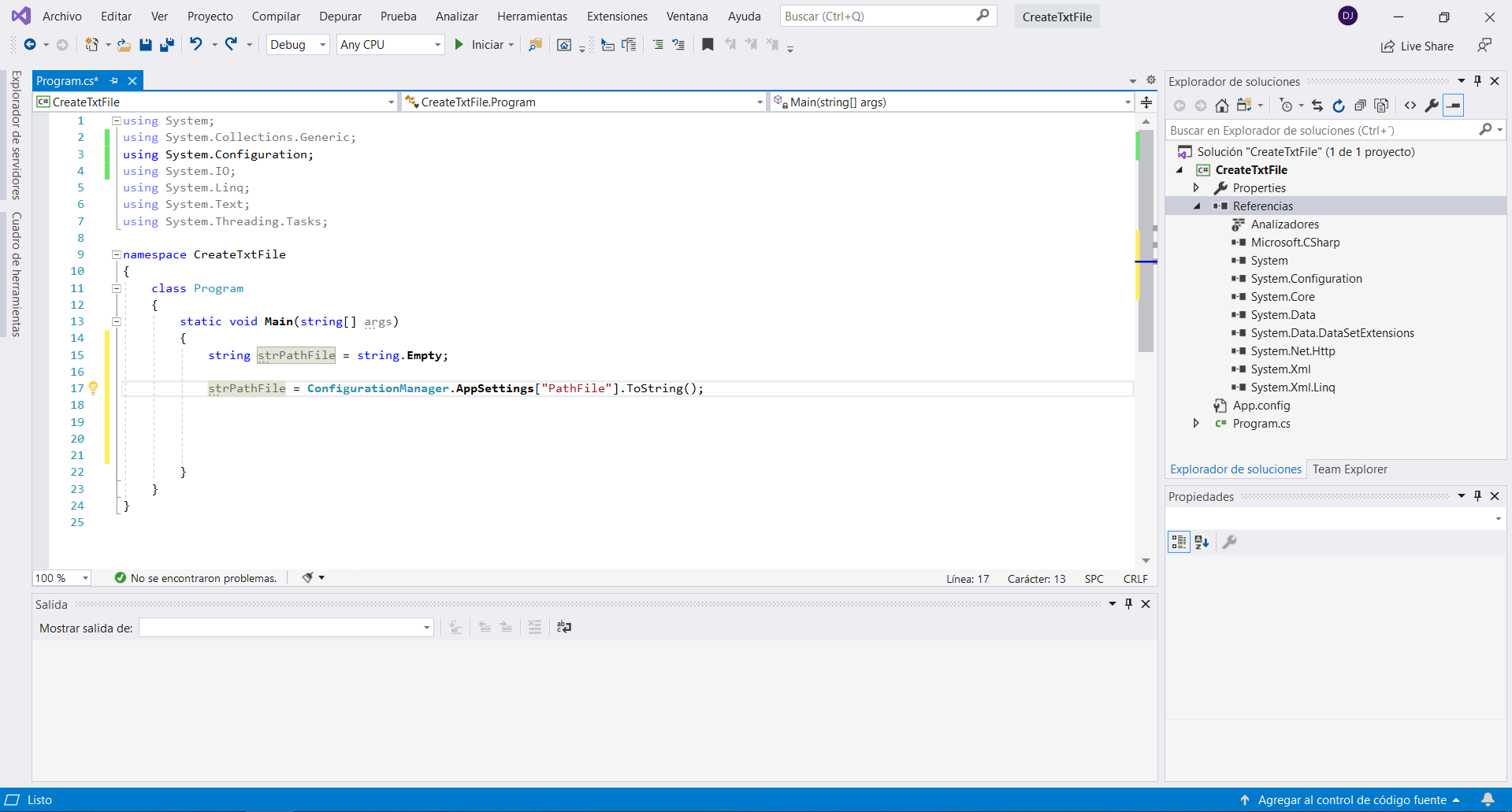This screenshot has width=1512, height=812.
Task: Open properties wrench icon in Solution Explorer toolbar
Action: pos(1432,106)
